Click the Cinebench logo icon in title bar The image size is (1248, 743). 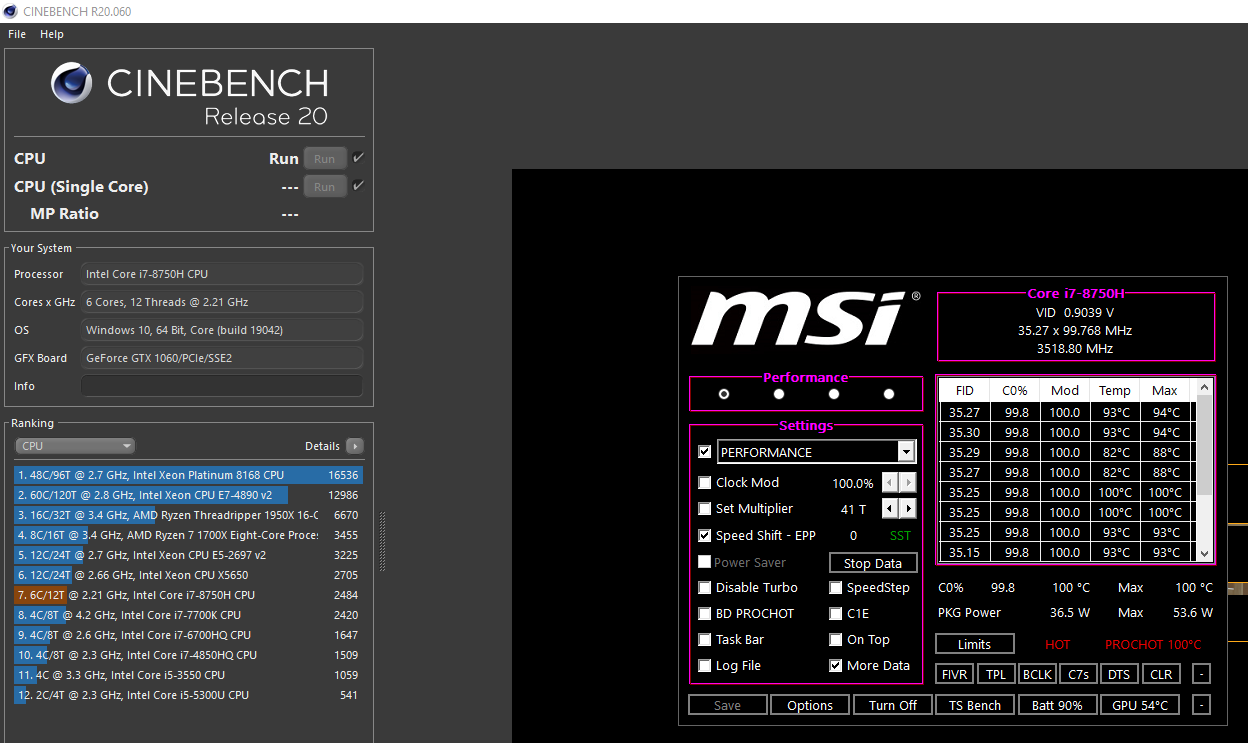(x=11, y=11)
